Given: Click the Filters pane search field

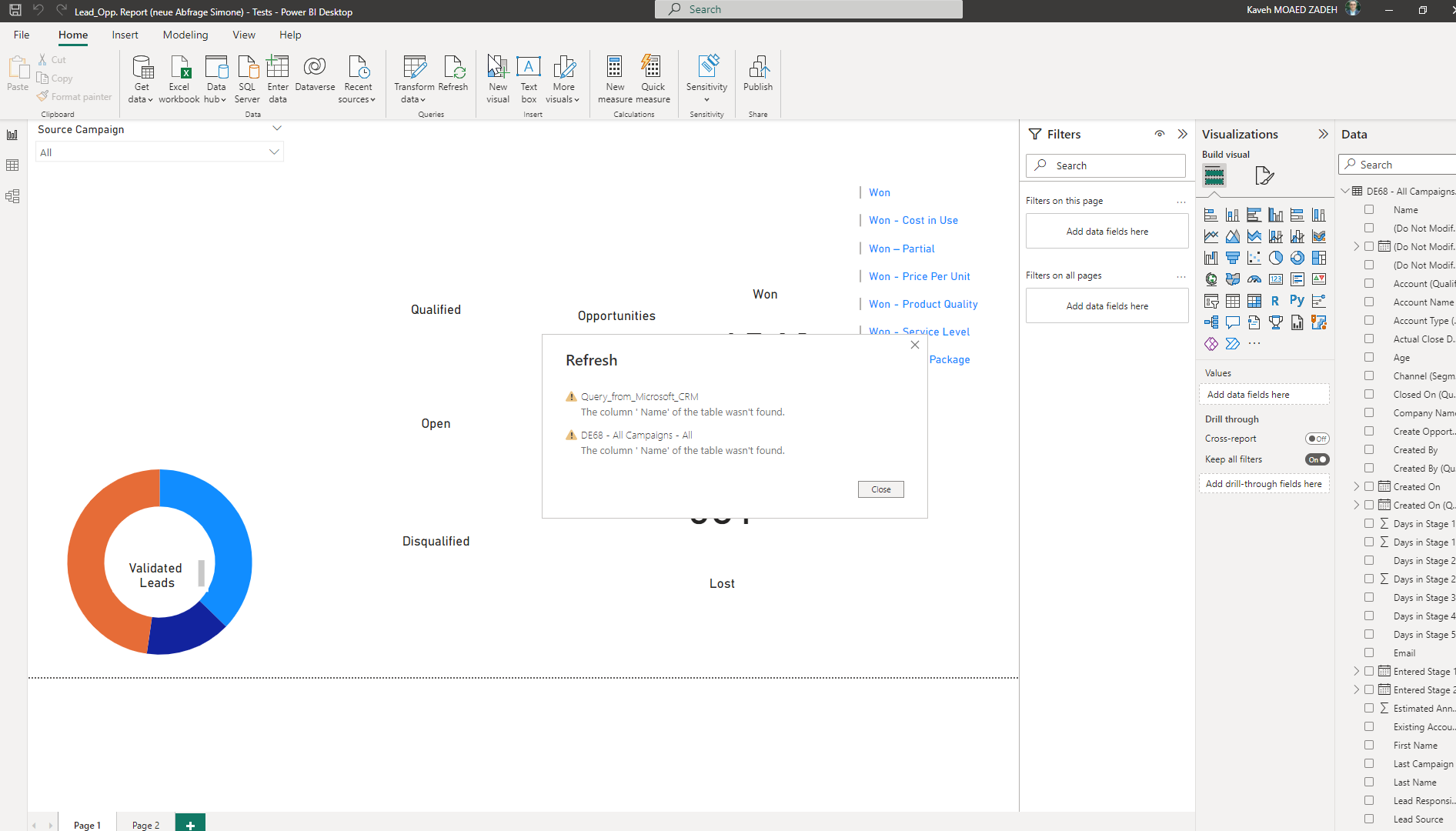Looking at the screenshot, I should (1106, 165).
